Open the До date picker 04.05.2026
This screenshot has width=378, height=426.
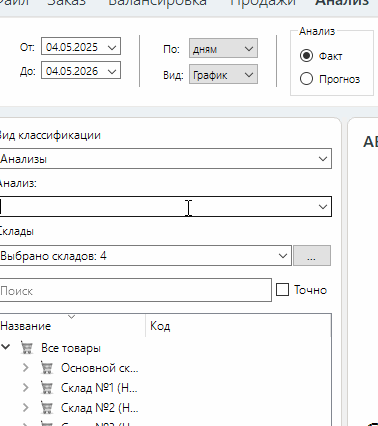[81, 70]
